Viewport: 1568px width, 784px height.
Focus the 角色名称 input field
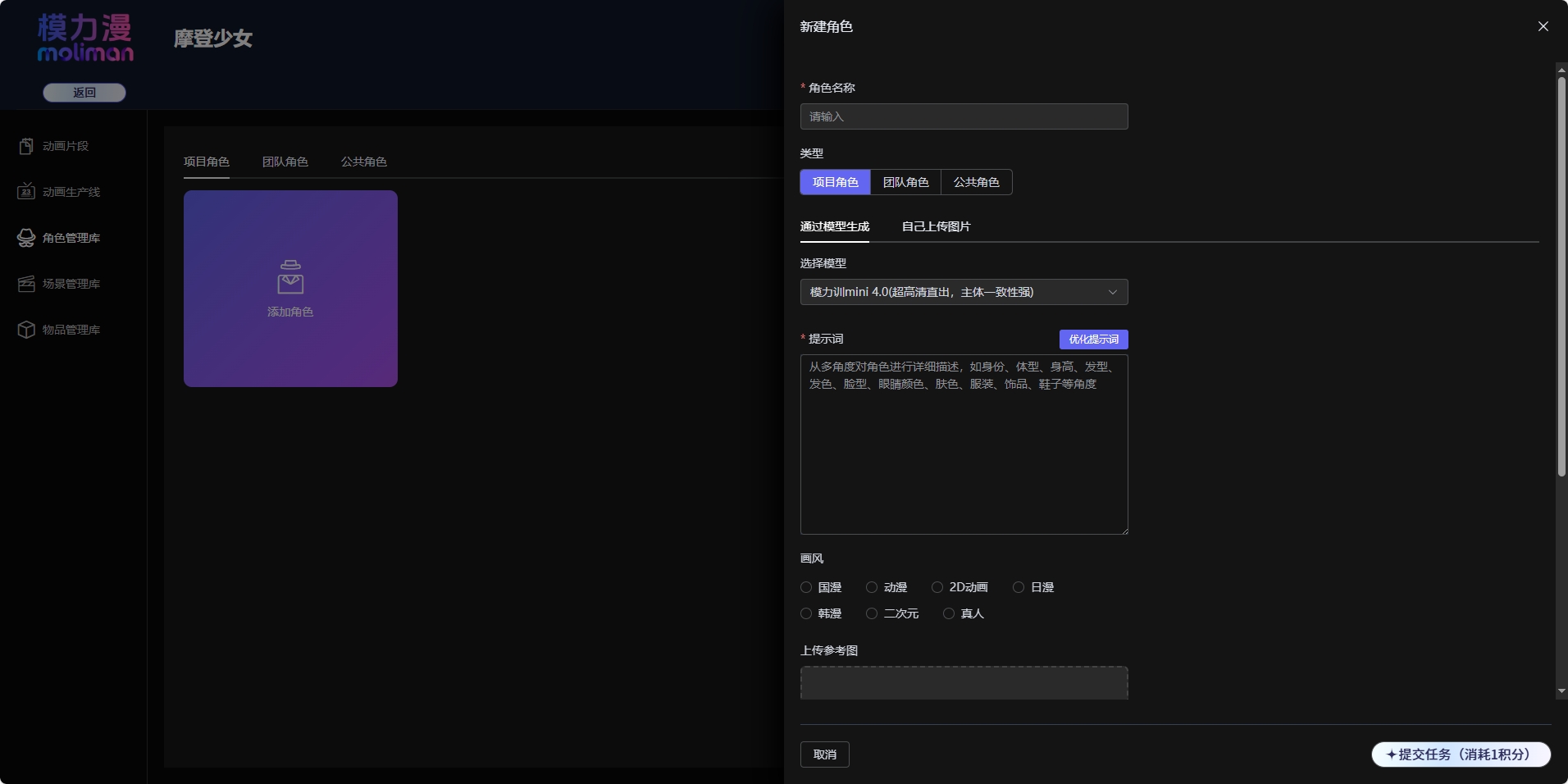964,116
